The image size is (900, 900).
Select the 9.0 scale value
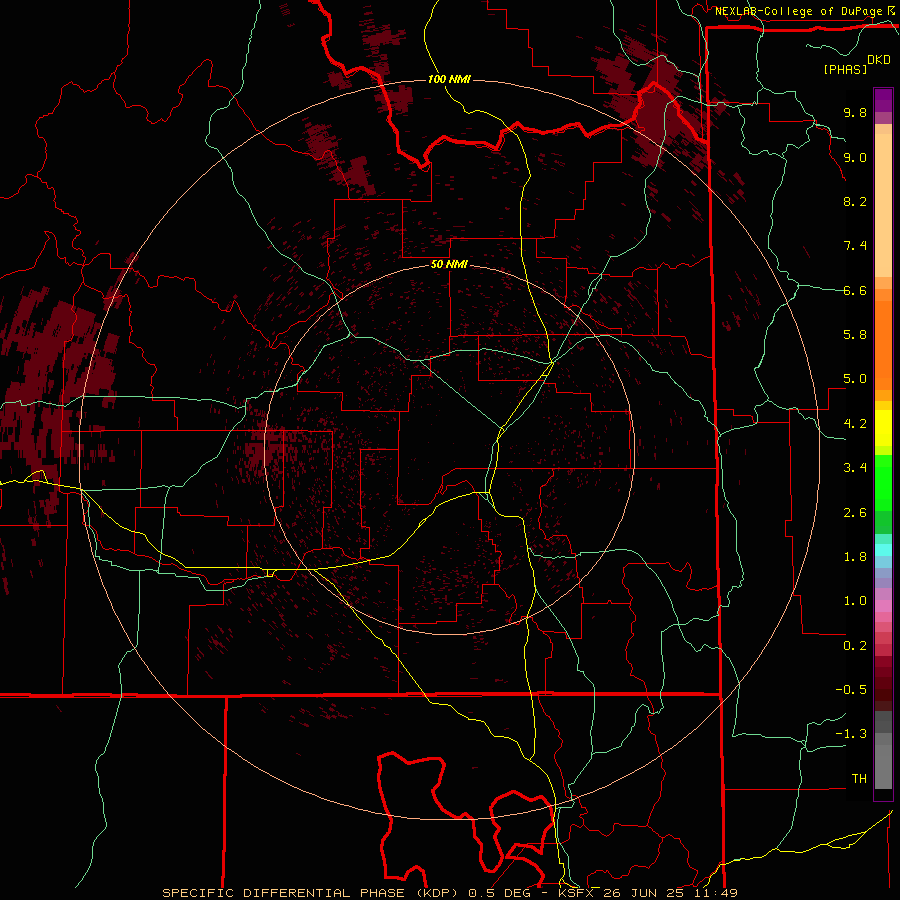855,157
